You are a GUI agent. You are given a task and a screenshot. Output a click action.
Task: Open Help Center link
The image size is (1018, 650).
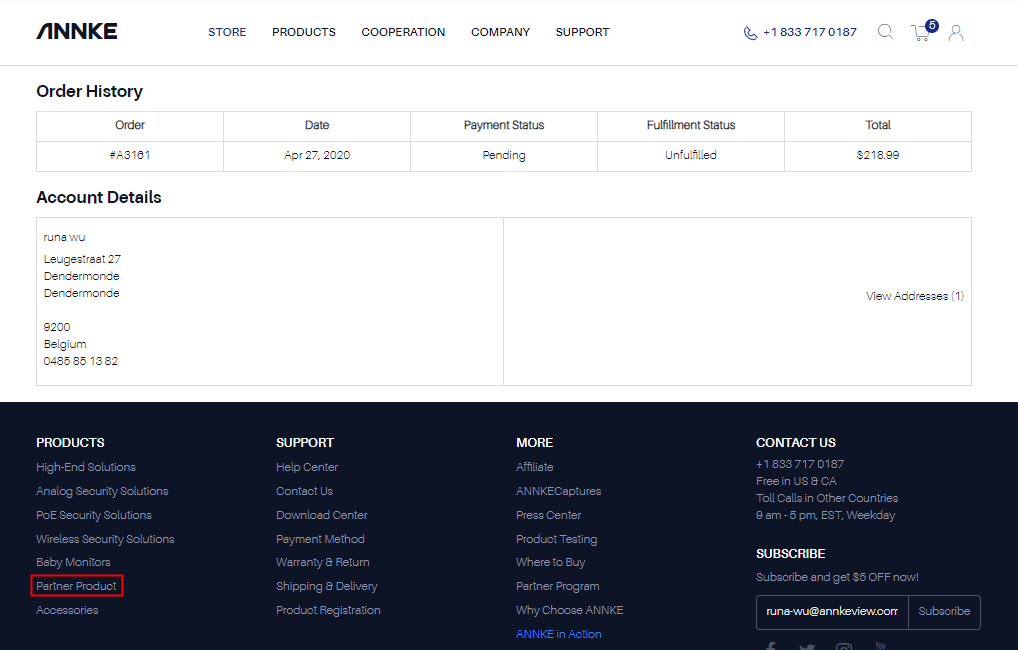point(306,467)
